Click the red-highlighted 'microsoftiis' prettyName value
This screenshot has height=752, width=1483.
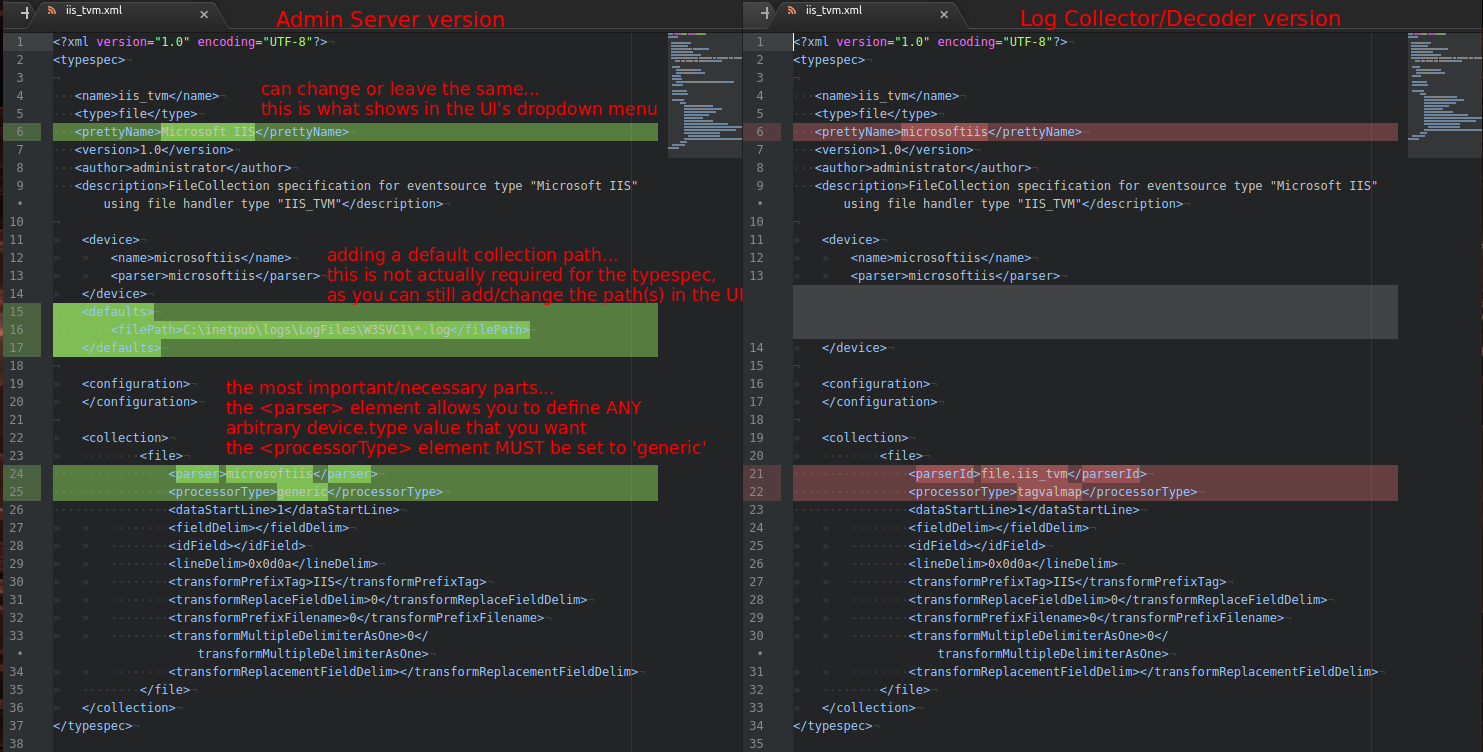click(944, 132)
